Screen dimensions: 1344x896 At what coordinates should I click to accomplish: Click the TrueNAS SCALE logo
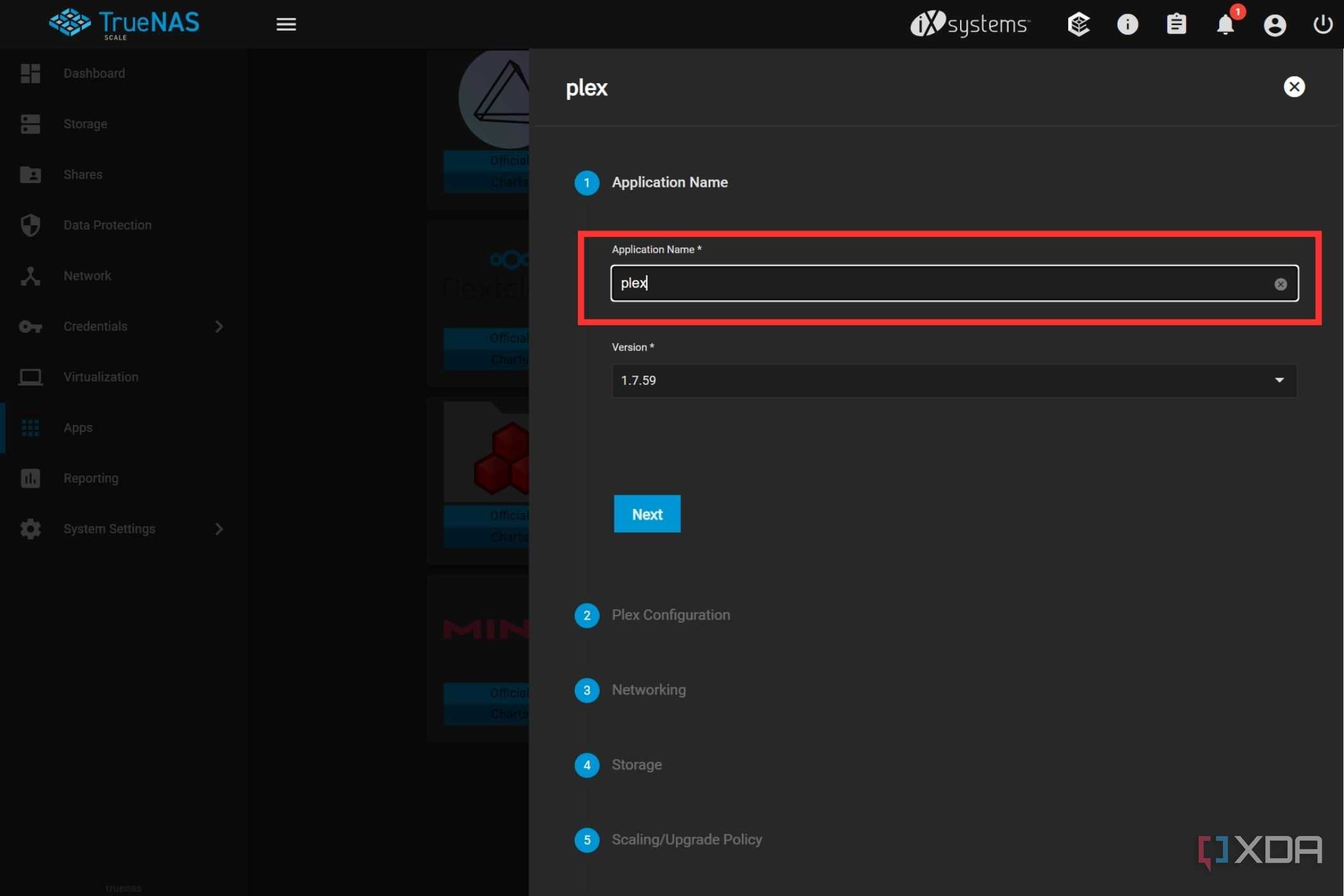point(124,24)
